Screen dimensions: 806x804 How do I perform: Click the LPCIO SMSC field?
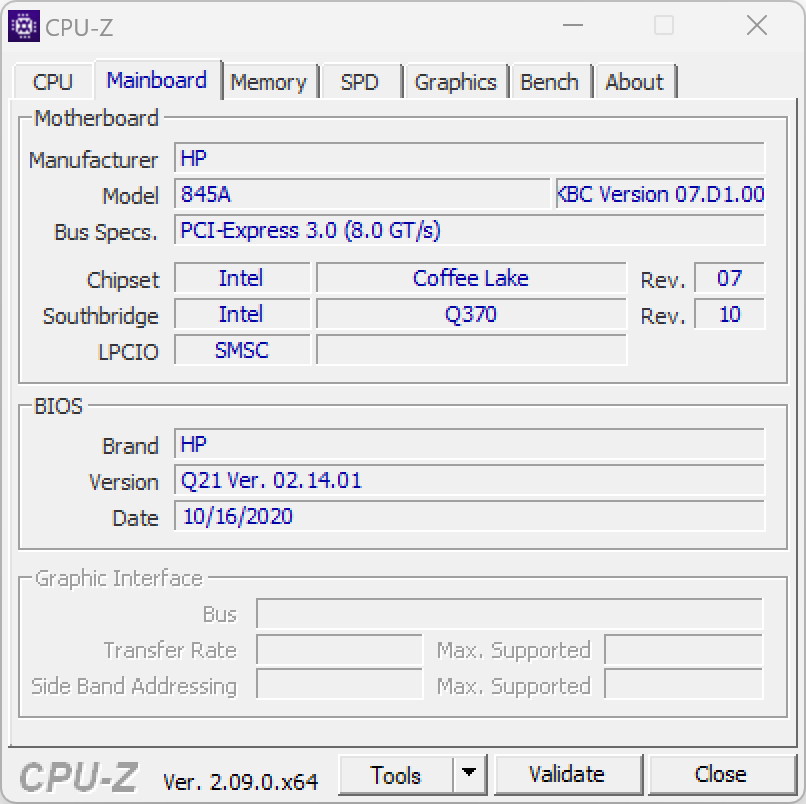pos(242,350)
